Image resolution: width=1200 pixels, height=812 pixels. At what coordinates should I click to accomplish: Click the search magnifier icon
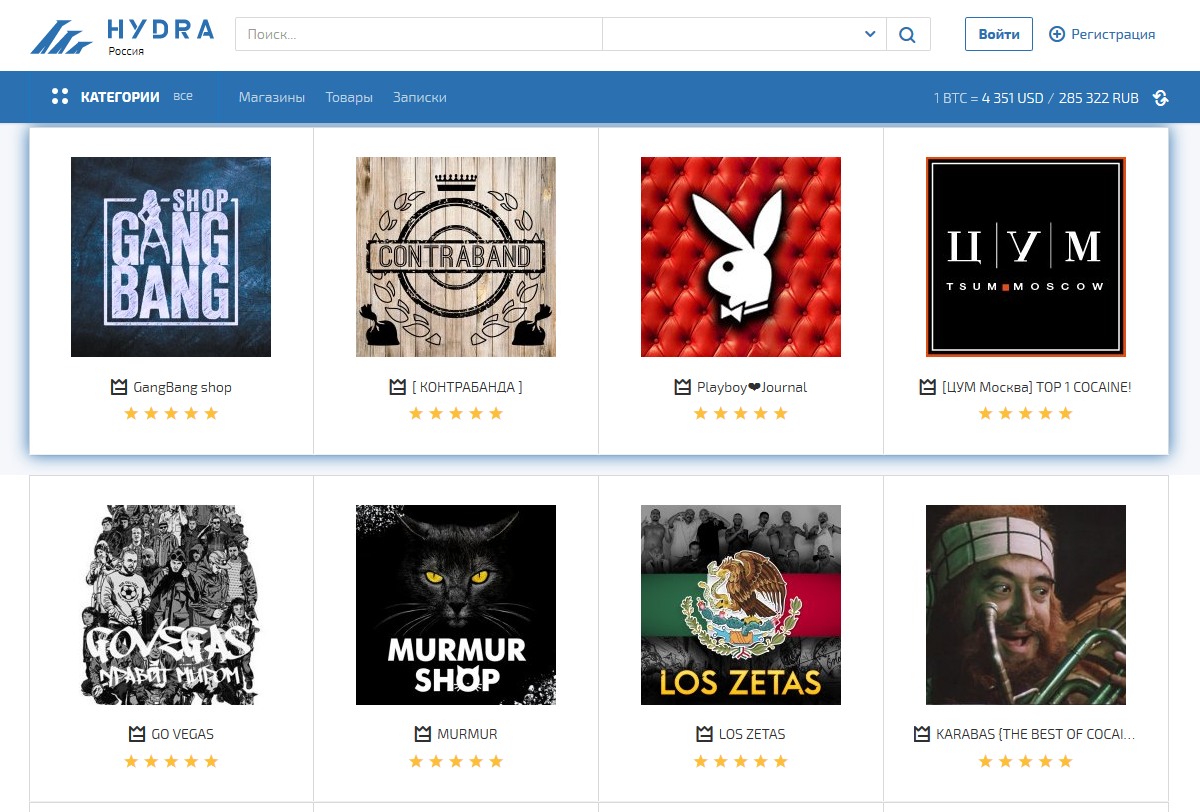pos(907,35)
